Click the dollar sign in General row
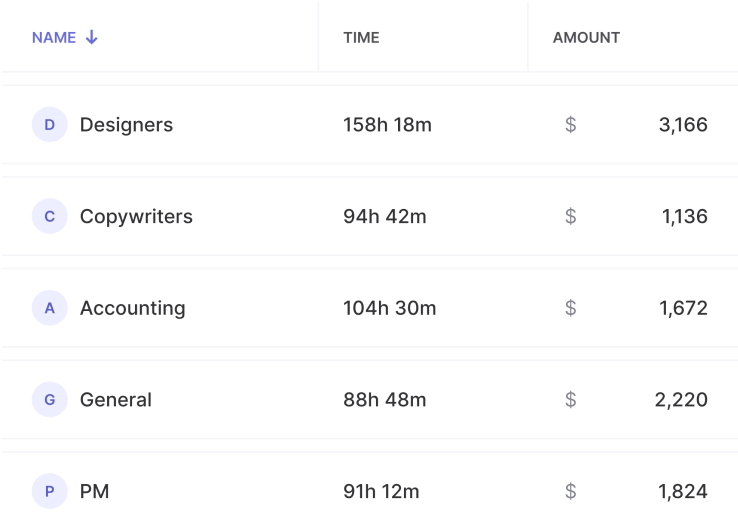Screen dimensions: 738x528 pyautogui.click(x=570, y=400)
